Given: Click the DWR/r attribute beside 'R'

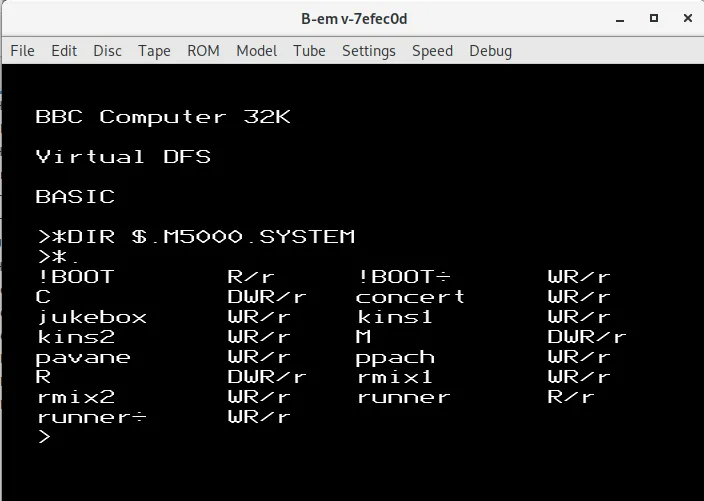Looking at the screenshot, I should 267,377.
